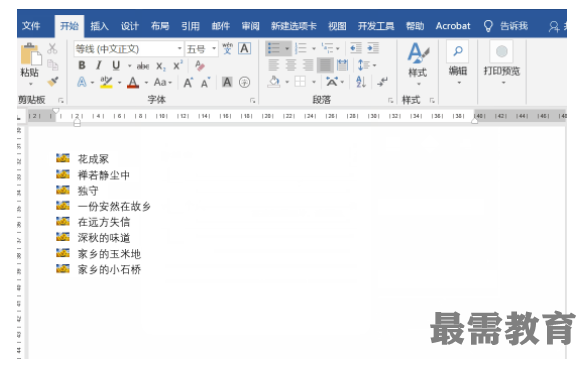This screenshot has height=368, width=582.
Task: Open the font name combo box
Action: pos(129,49)
